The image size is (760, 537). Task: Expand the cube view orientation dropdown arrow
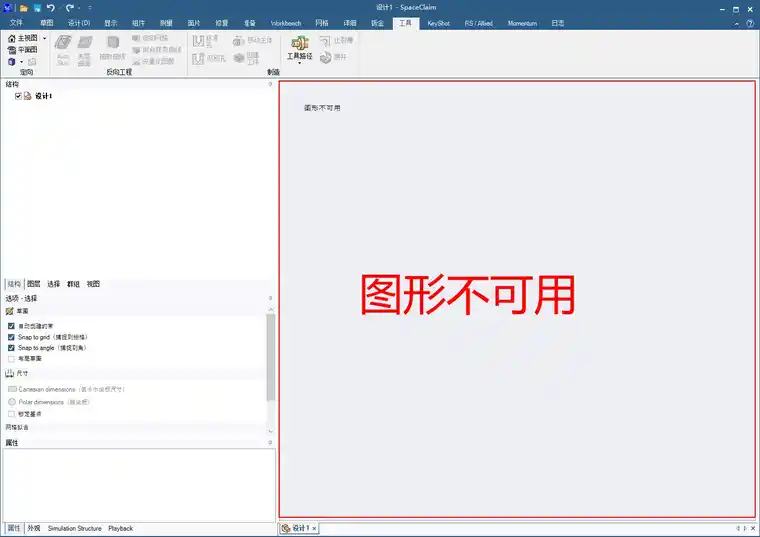21,62
